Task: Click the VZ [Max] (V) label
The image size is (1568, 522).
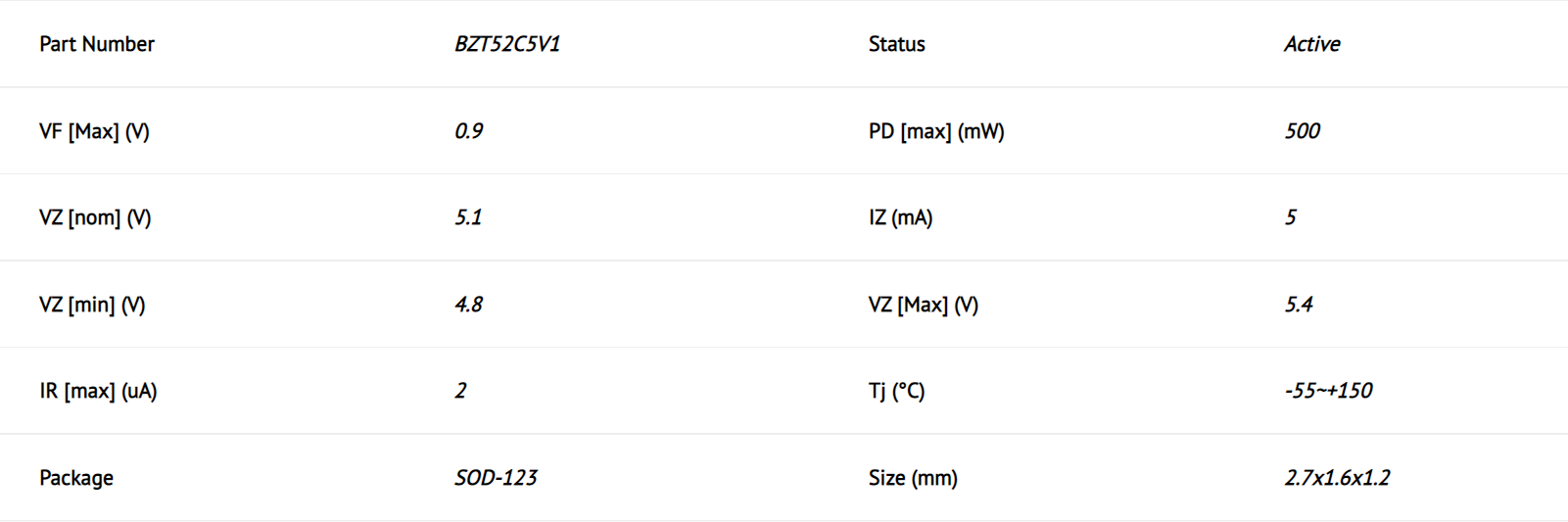Action: (x=924, y=305)
